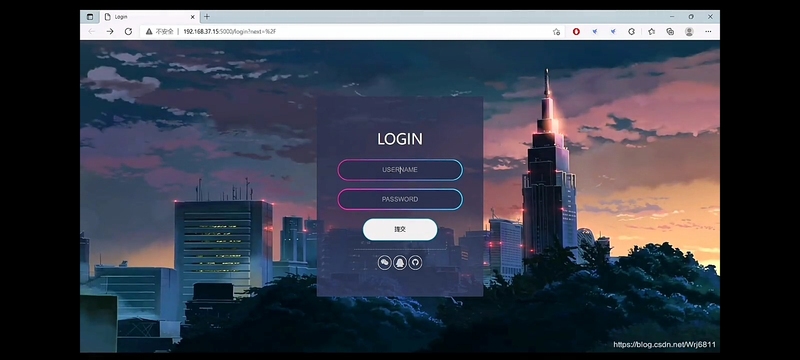This screenshot has width=800, height=360.
Task: Focus the USERNAME input field
Action: coord(400,170)
